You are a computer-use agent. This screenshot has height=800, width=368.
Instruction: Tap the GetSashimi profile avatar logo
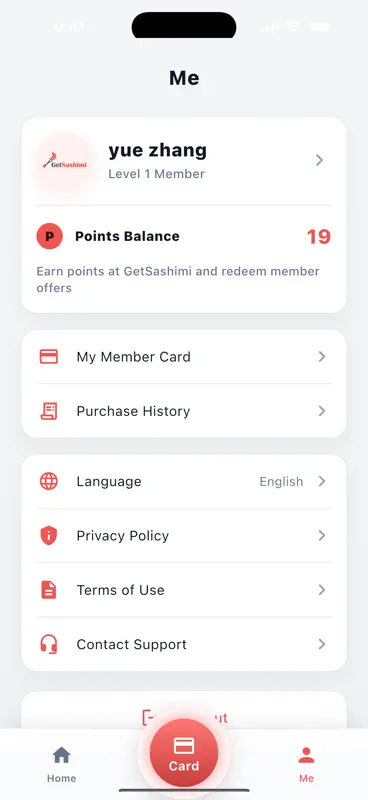[x=65, y=163]
